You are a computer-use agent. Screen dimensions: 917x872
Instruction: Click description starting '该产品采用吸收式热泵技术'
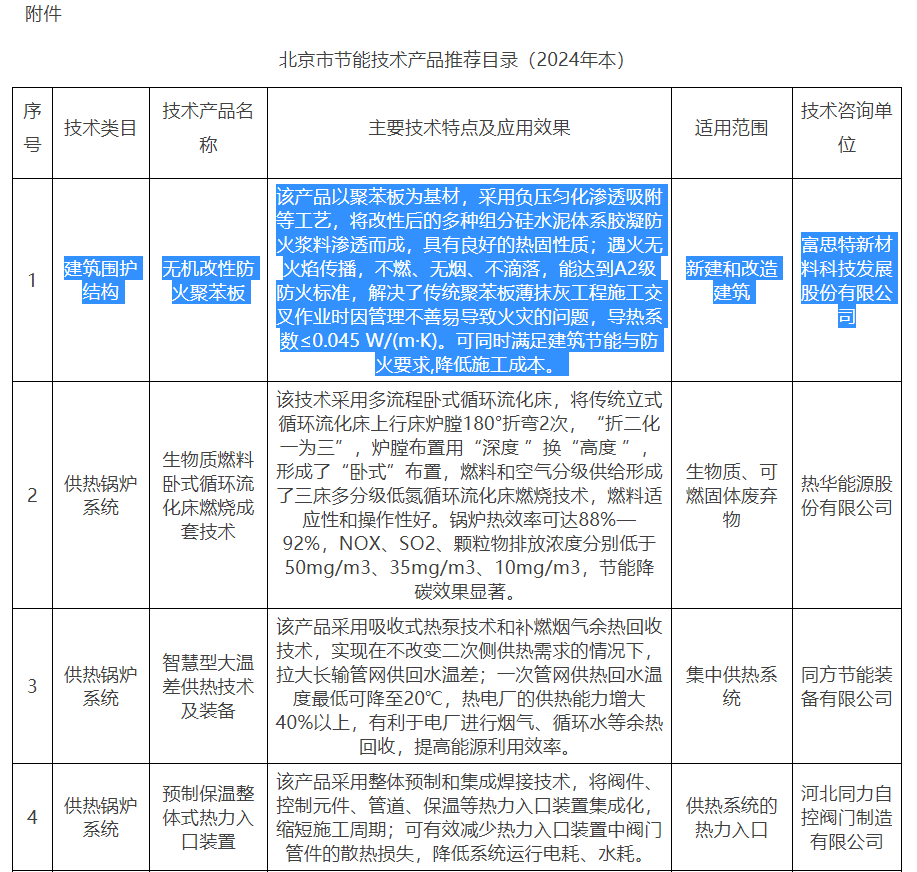[x=469, y=686]
